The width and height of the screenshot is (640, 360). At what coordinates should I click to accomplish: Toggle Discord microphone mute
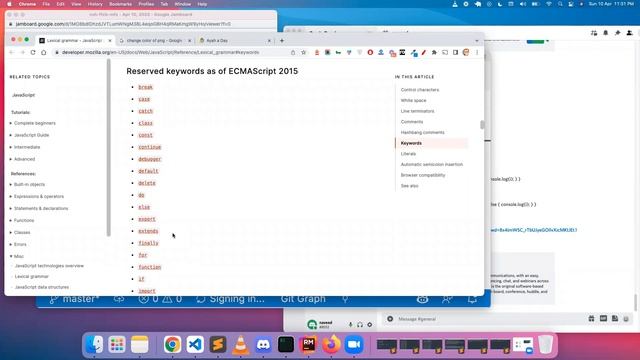(x=350, y=324)
